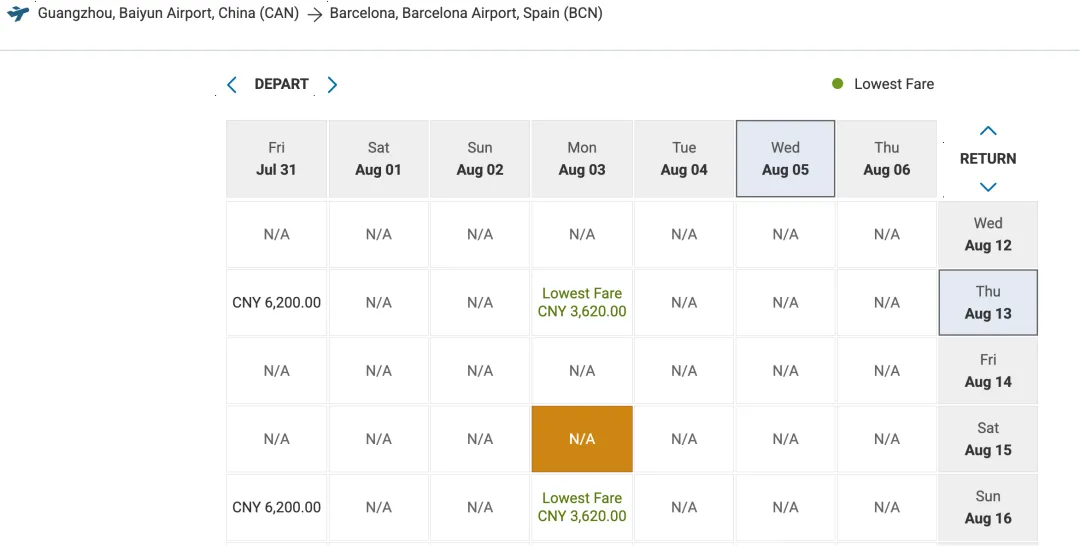Show earlier departure dates with left arrow

click(x=232, y=85)
